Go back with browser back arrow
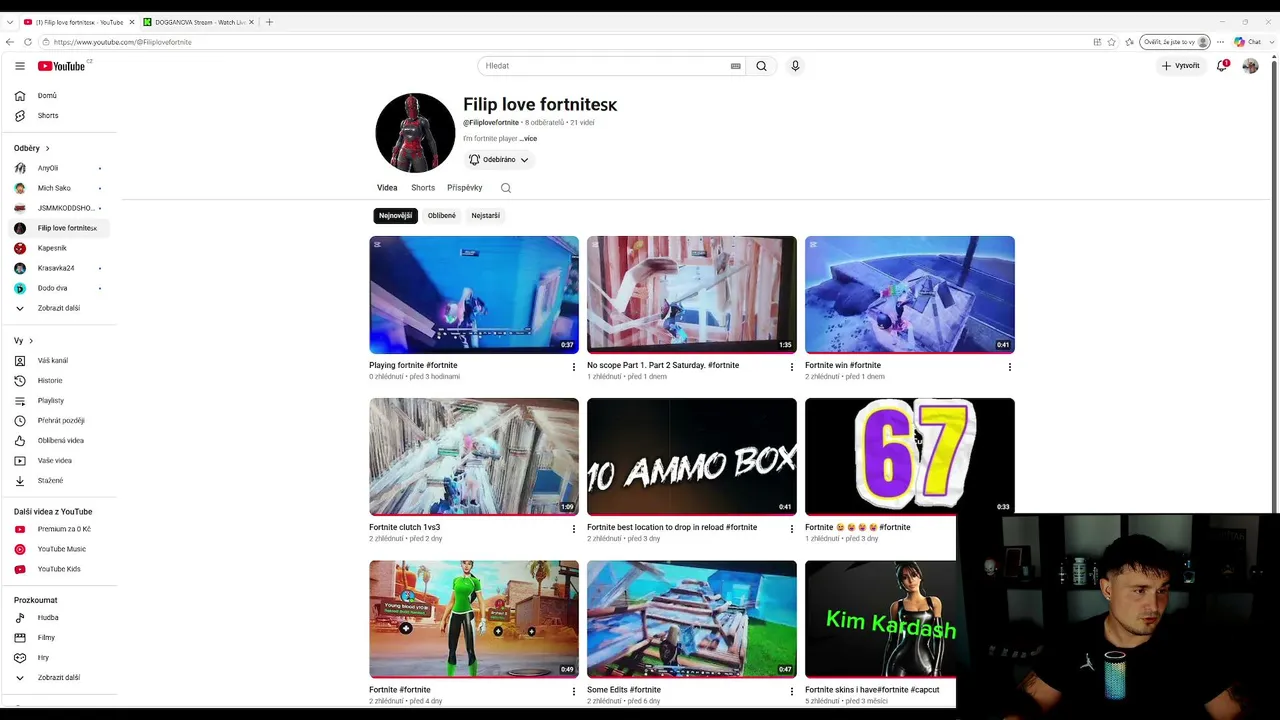1280x720 pixels. coord(10,42)
